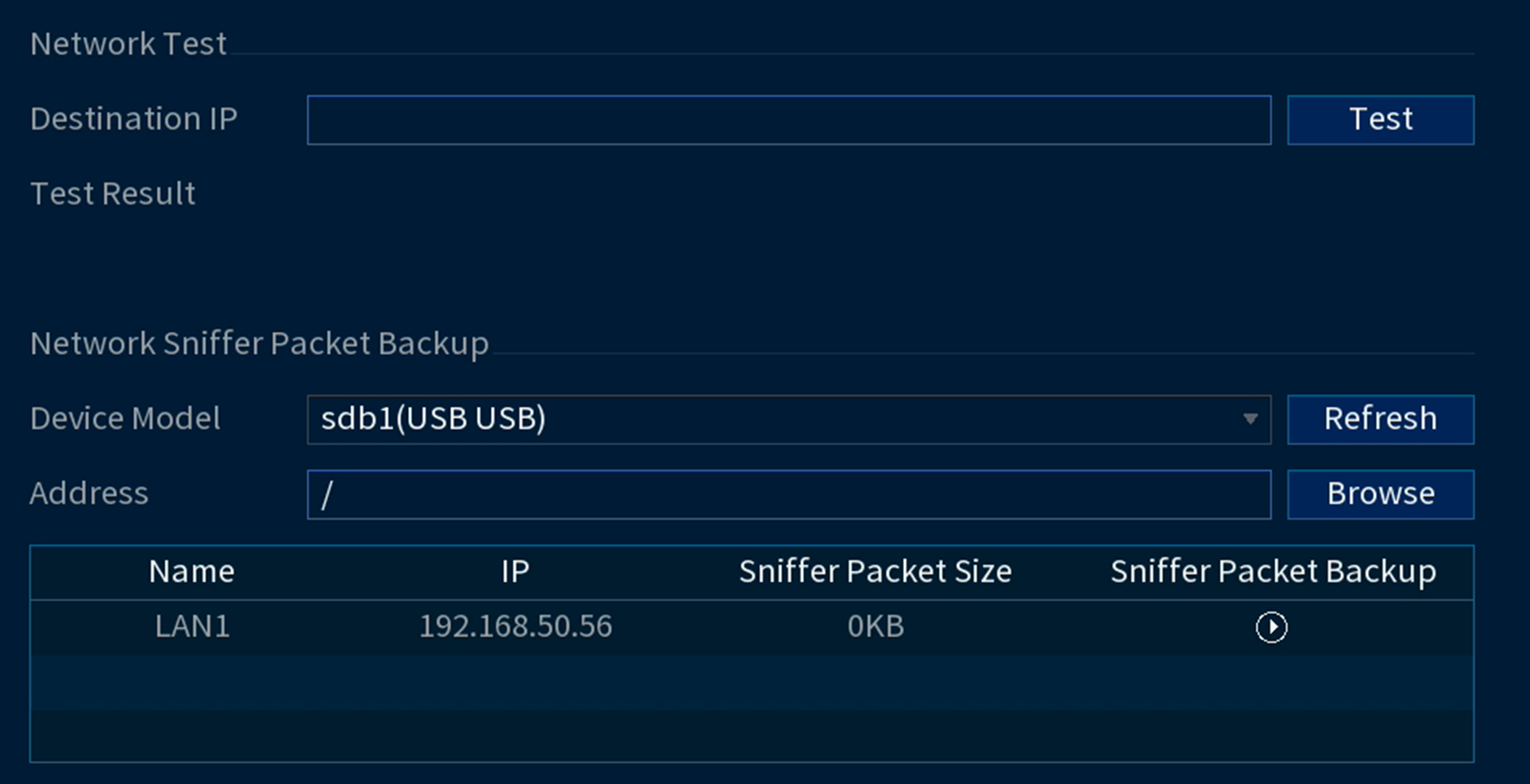Click the IP column header
The height and width of the screenshot is (784, 1530).
(515, 572)
